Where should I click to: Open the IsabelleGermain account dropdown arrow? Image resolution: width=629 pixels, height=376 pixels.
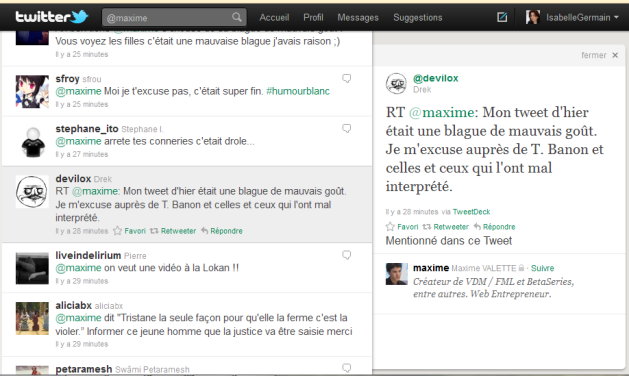point(616,18)
